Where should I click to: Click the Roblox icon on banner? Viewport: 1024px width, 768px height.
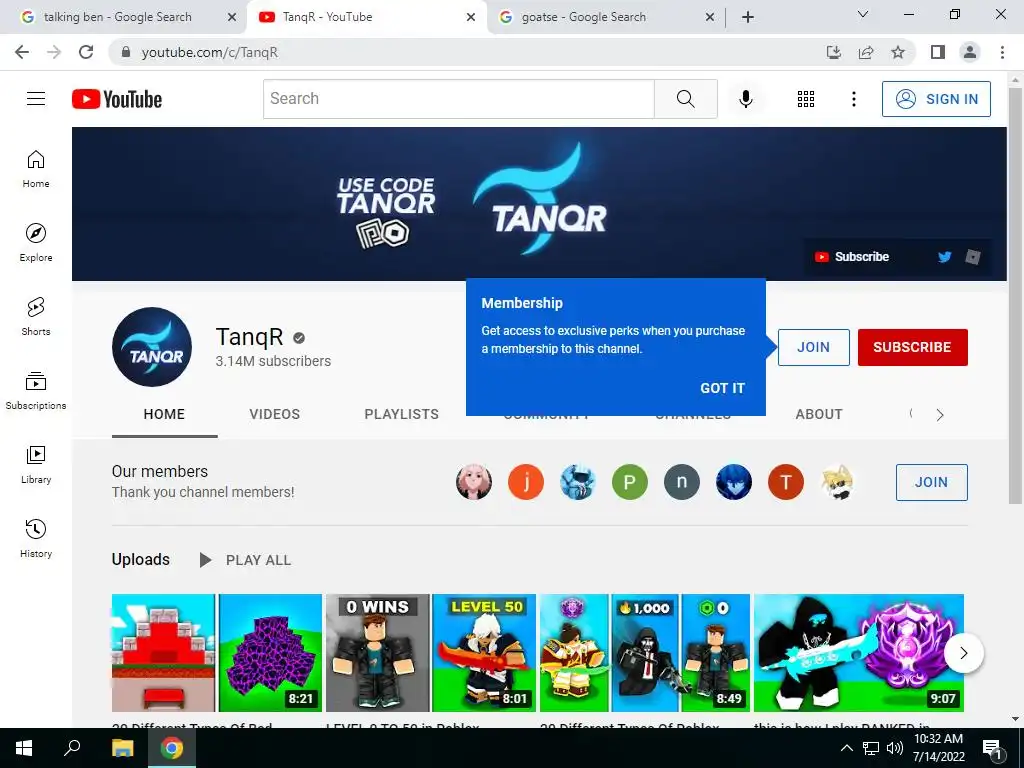973,257
